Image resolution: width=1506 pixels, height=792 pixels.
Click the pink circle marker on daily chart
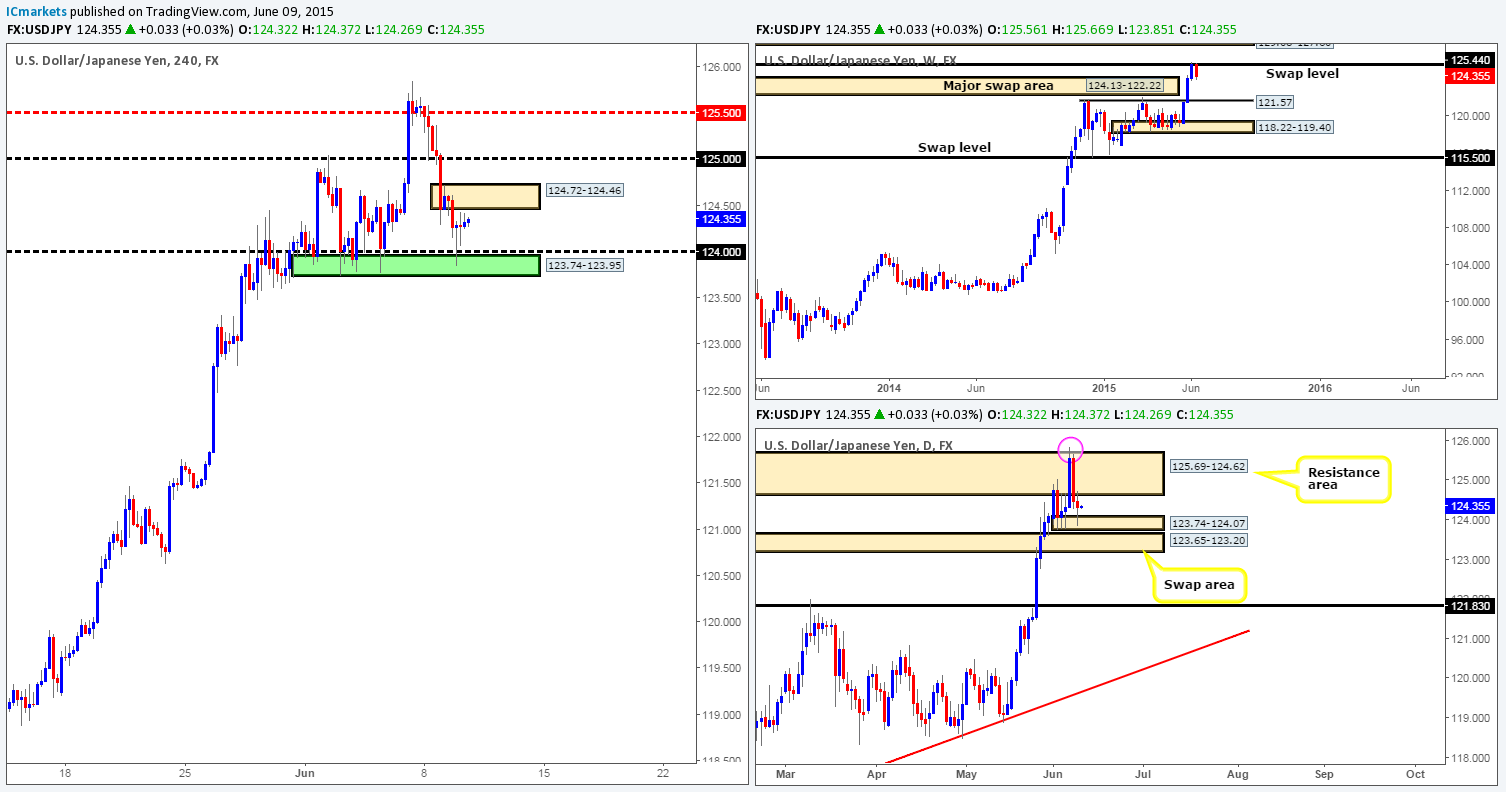pyautogui.click(x=1070, y=448)
